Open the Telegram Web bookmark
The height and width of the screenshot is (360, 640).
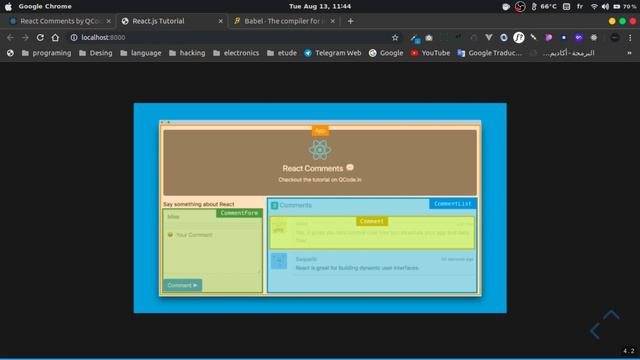[332, 53]
